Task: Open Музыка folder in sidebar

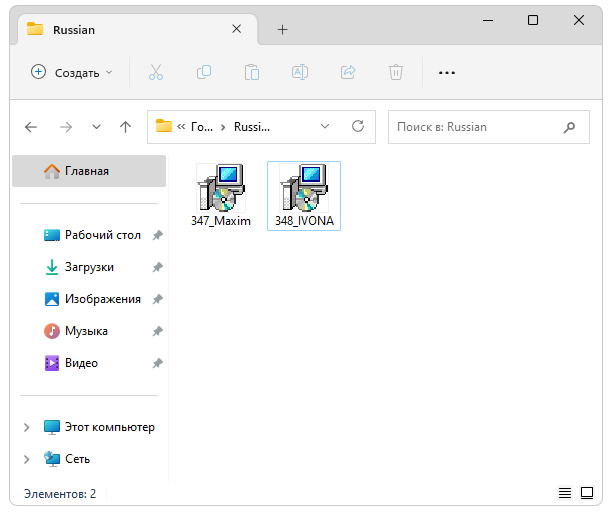Action: click(76, 331)
